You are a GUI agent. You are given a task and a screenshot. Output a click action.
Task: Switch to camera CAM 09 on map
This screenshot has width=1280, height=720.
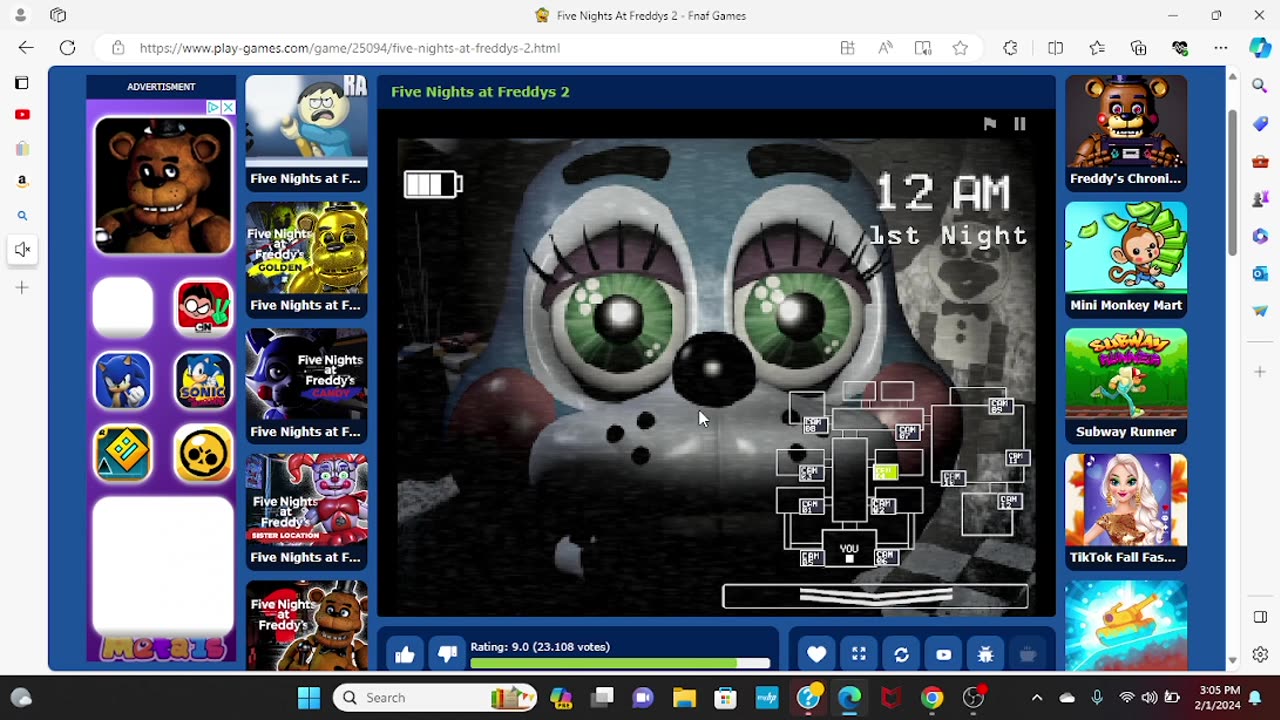1001,406
